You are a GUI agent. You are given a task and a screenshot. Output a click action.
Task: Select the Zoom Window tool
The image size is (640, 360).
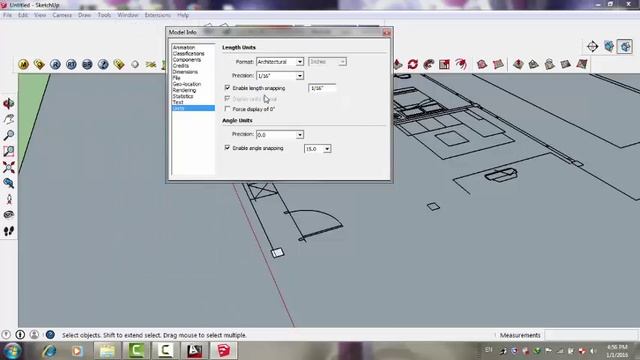coord(9,151)
